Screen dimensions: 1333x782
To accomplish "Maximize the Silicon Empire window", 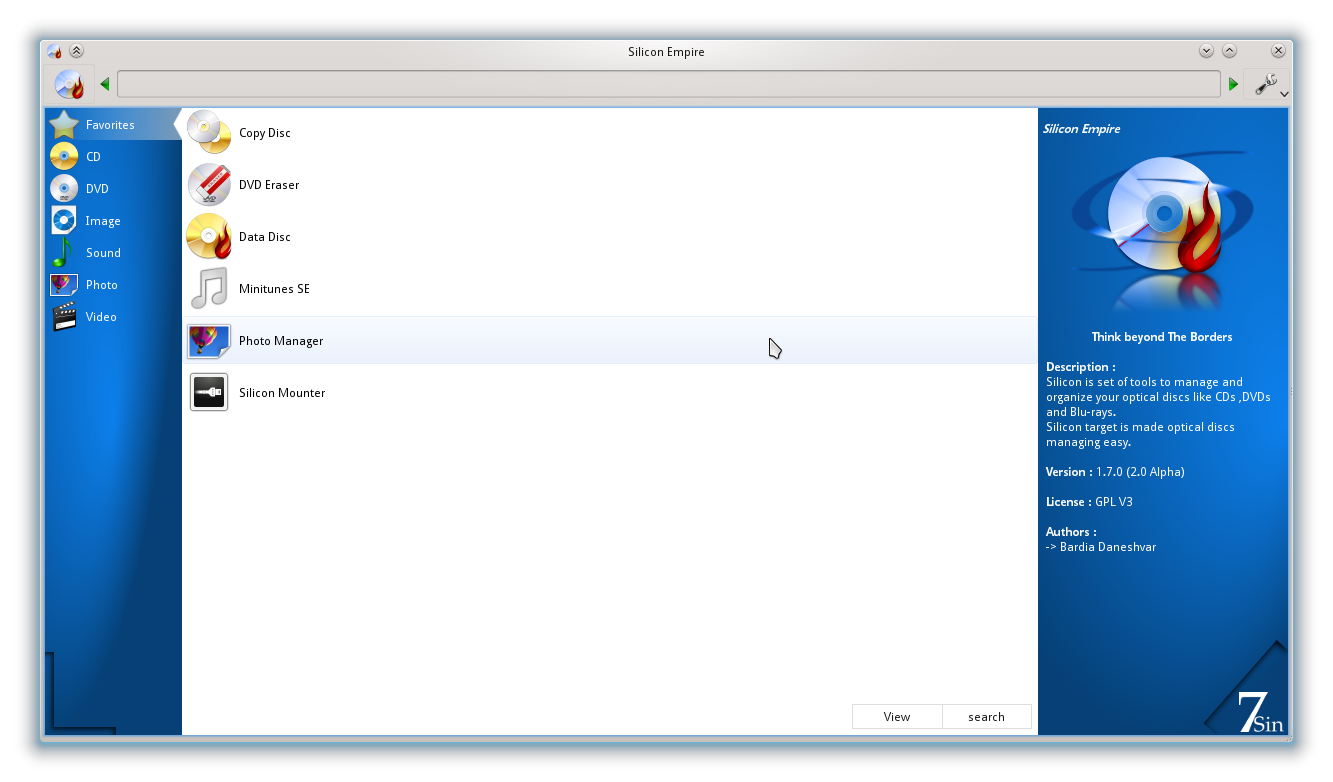I will click(1229, 51).
